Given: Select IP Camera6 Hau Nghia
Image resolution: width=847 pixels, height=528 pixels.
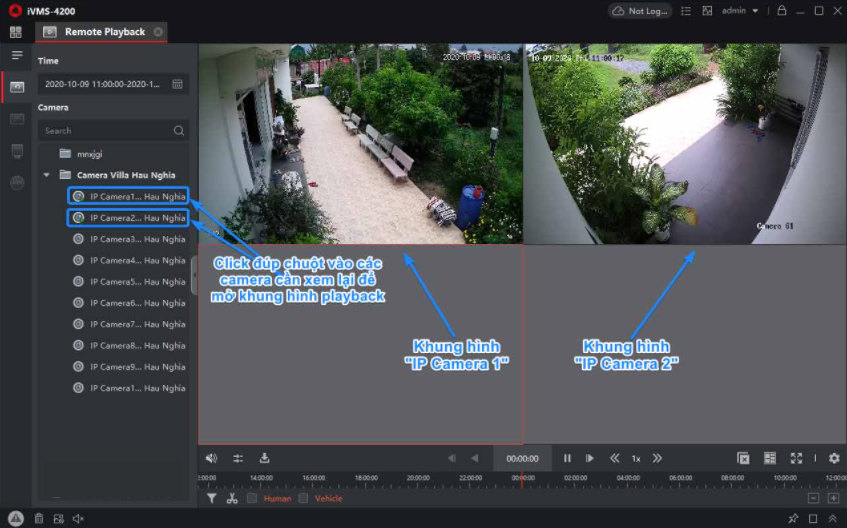Looking at the screenshot, I should [129, 303].
